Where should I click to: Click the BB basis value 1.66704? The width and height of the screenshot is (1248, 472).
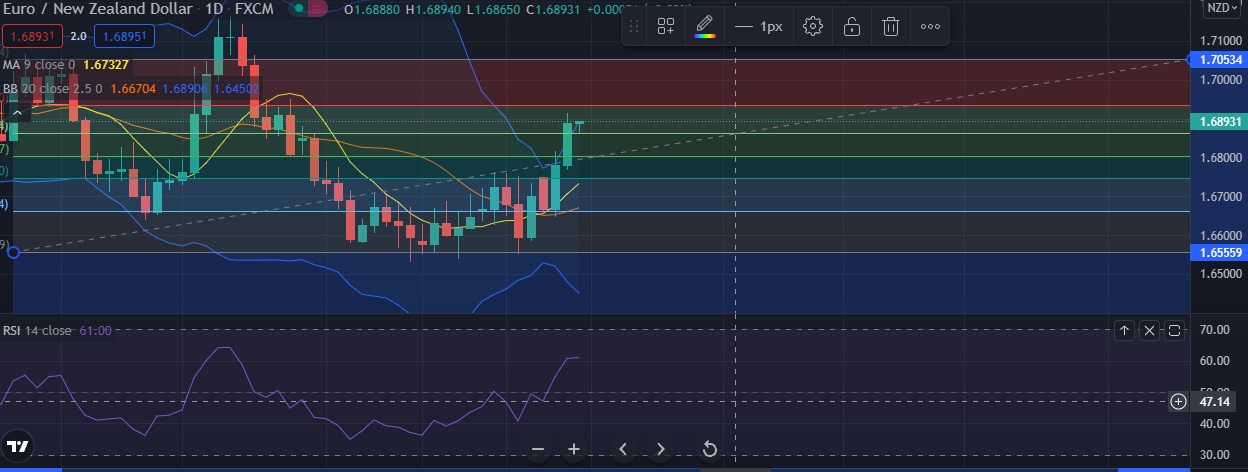click(x=135, y=88)
